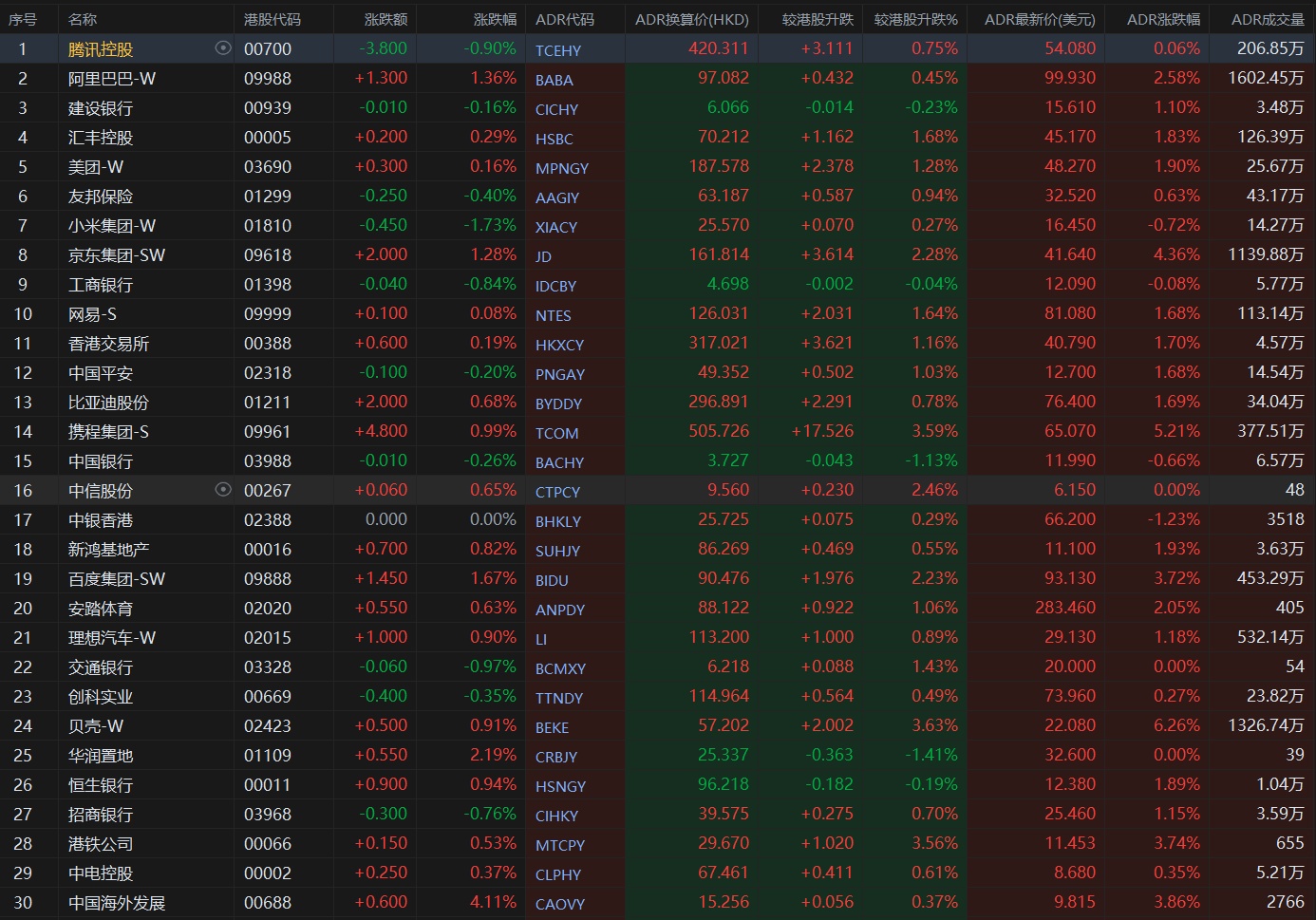Click ADR code BIDU
The height and width of the screenshot is (920, 1316).
tap(552, 580)
